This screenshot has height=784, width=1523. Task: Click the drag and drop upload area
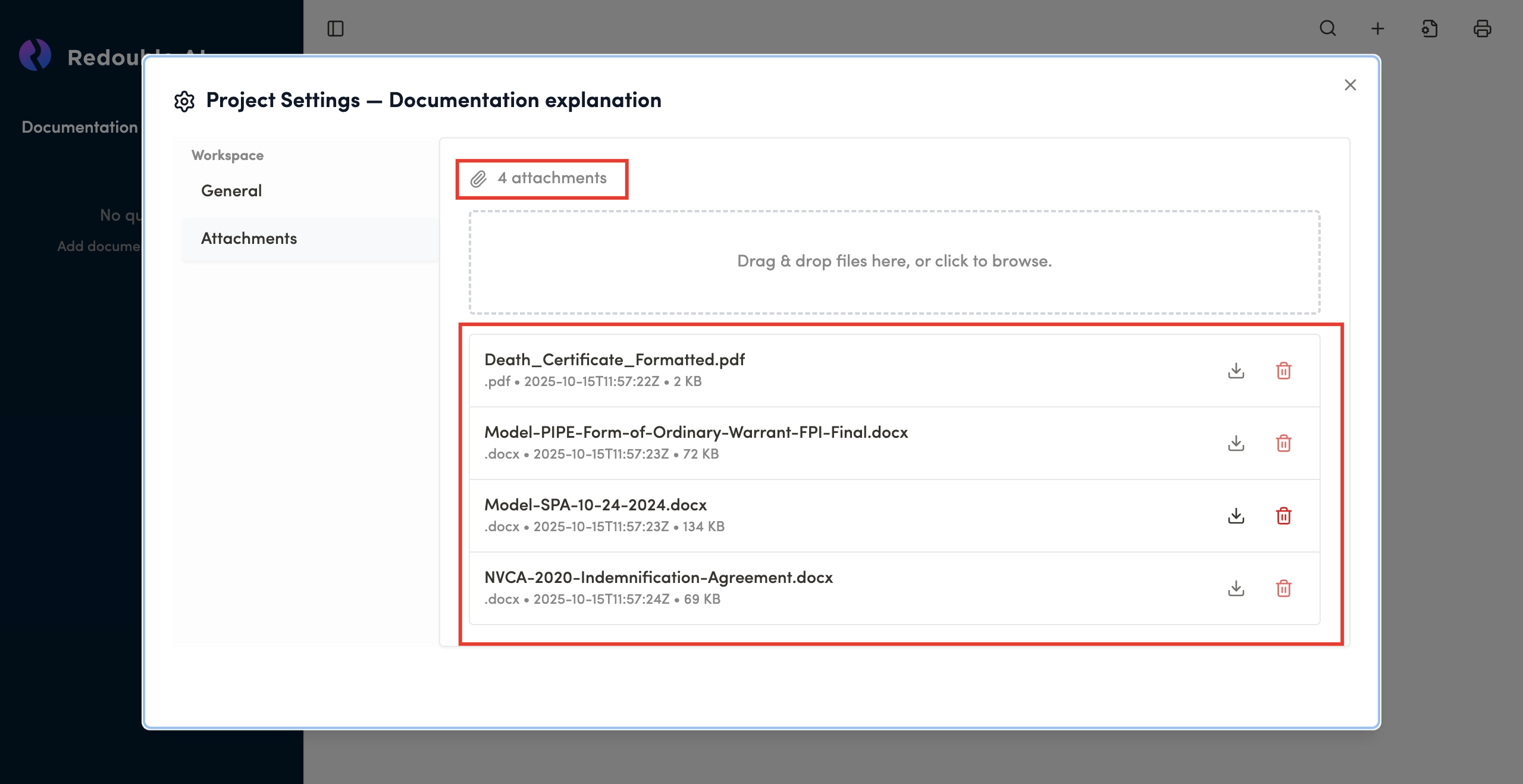click(x=894, y=262)
